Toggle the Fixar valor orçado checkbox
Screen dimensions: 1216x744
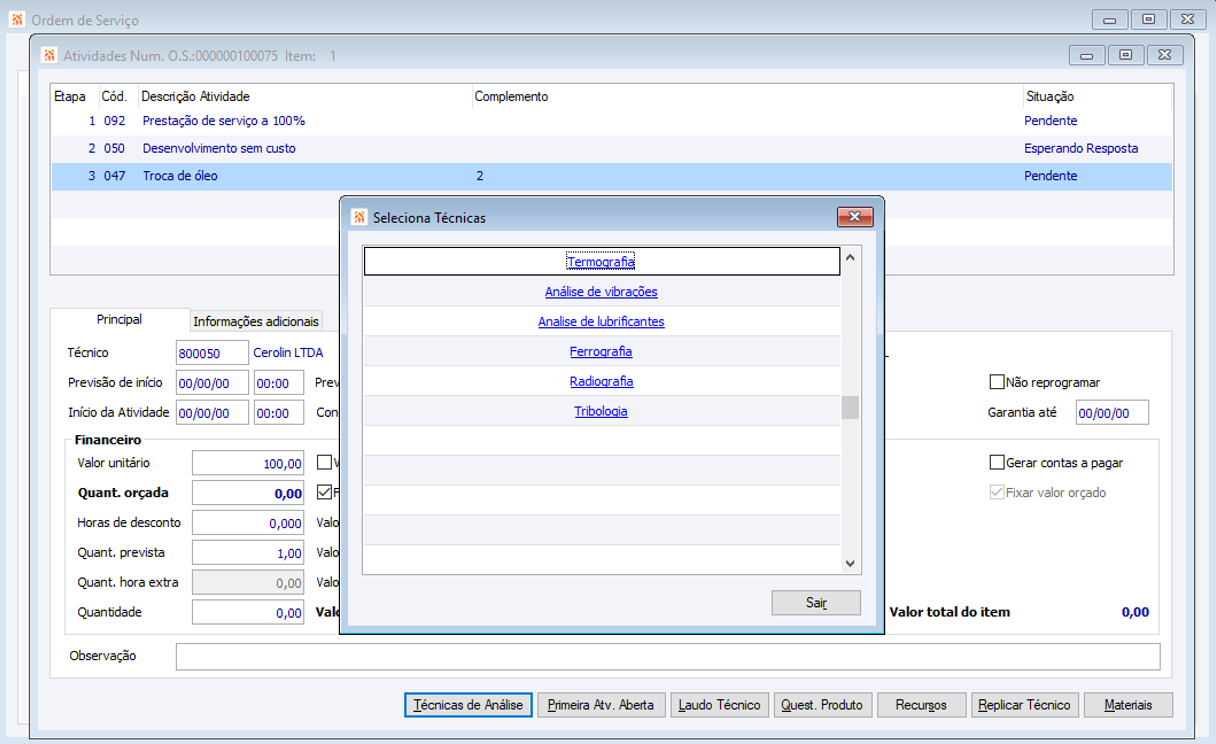[996, 493]
